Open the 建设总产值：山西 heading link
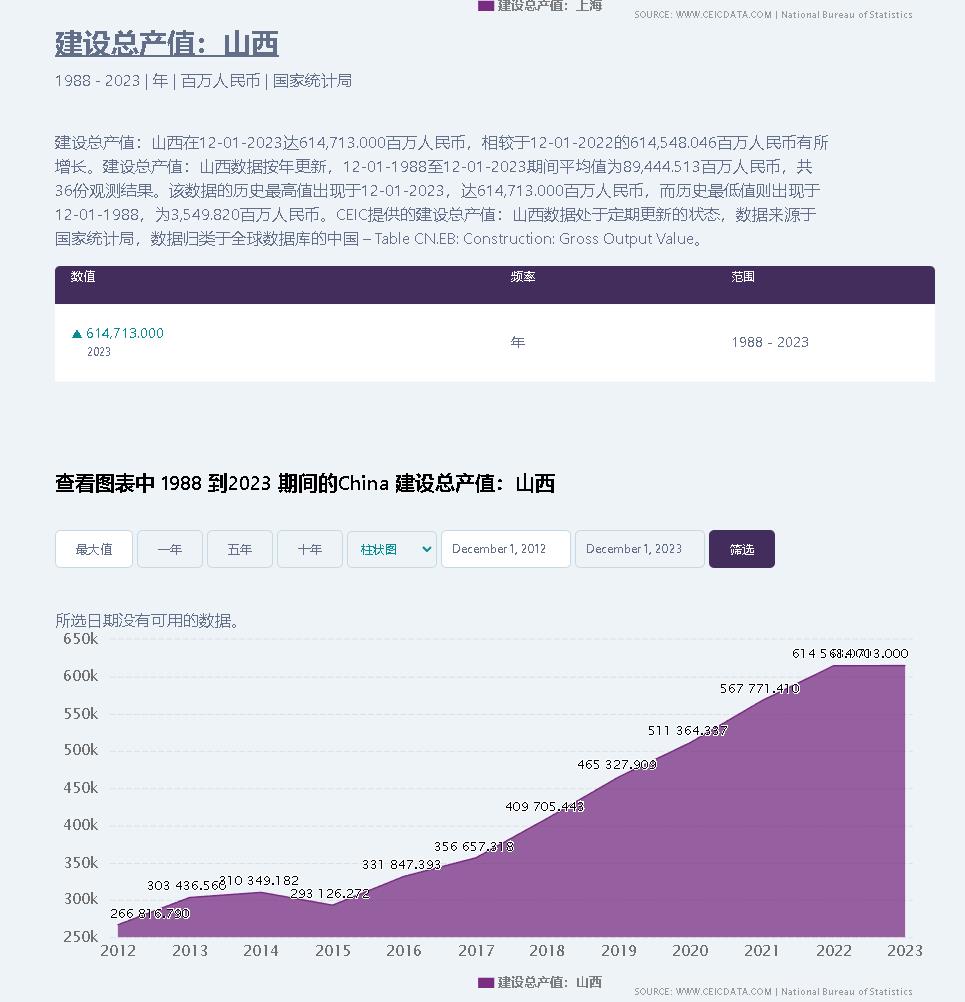 (x=166, y=44)
